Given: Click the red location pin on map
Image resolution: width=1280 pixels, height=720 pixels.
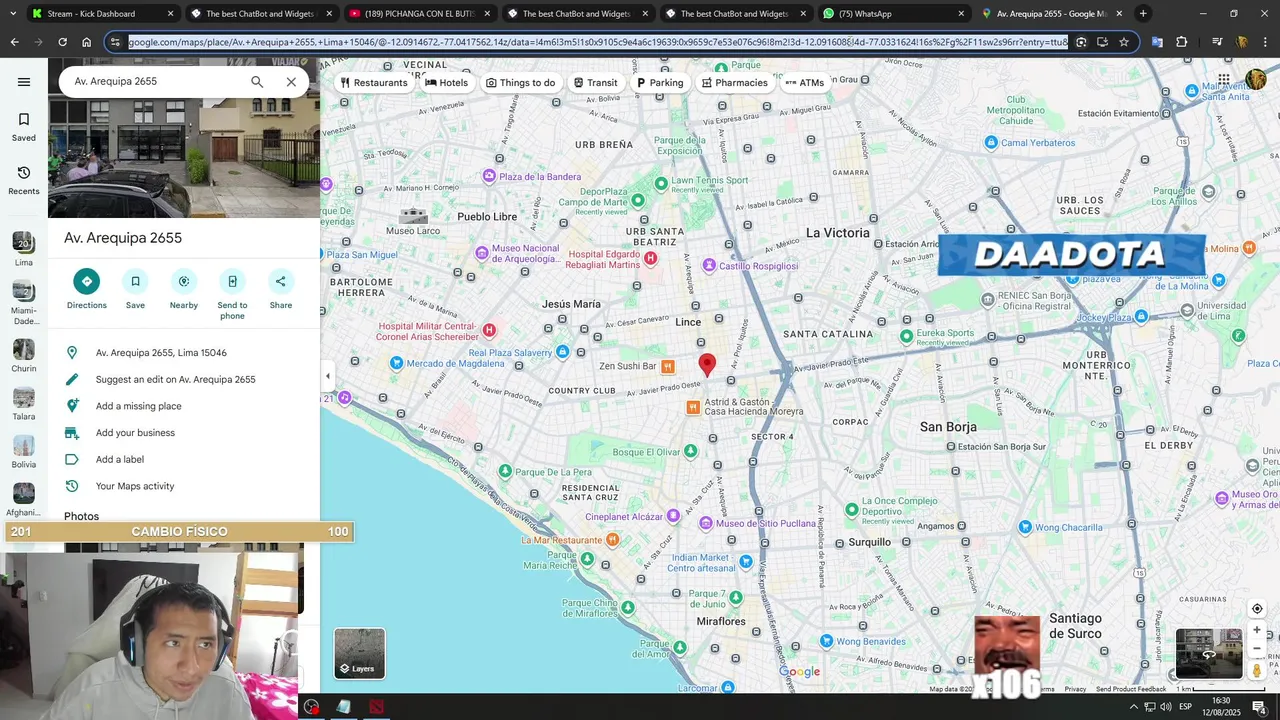Looking at the screenshot, I should click(x=707, y=365).
